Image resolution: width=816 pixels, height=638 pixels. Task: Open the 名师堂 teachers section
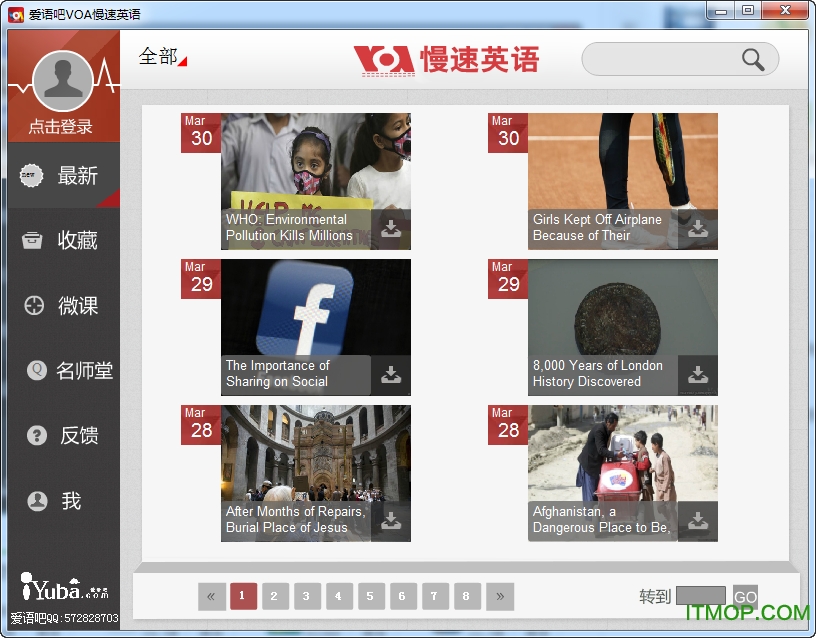click(63, 371)
